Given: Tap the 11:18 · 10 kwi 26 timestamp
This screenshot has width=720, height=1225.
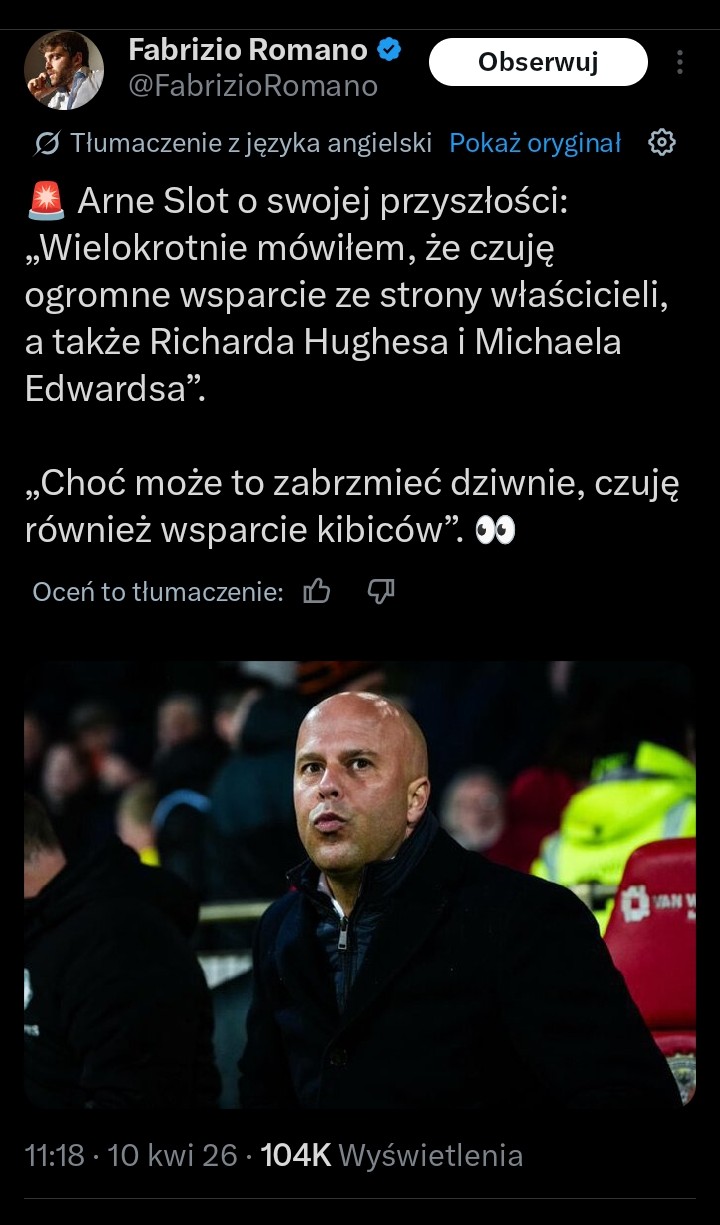Looking at the screenshot, I should (130, 1156).
